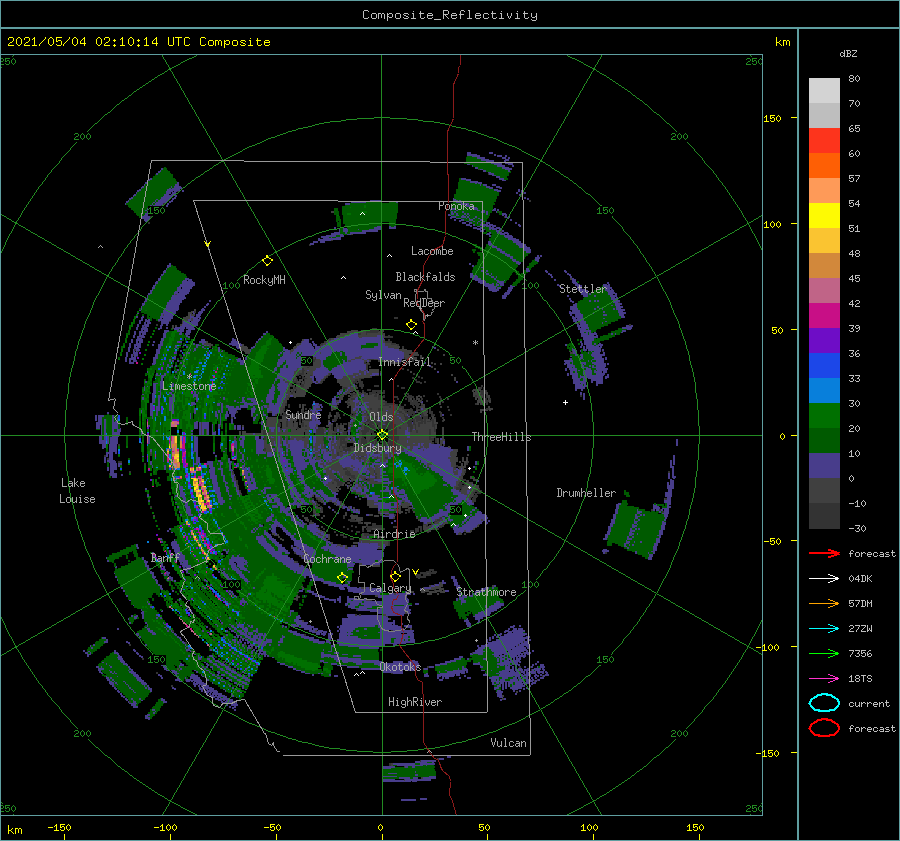Click the Didsbury label
The image size is (900, 841).
[x=378, y=448]
